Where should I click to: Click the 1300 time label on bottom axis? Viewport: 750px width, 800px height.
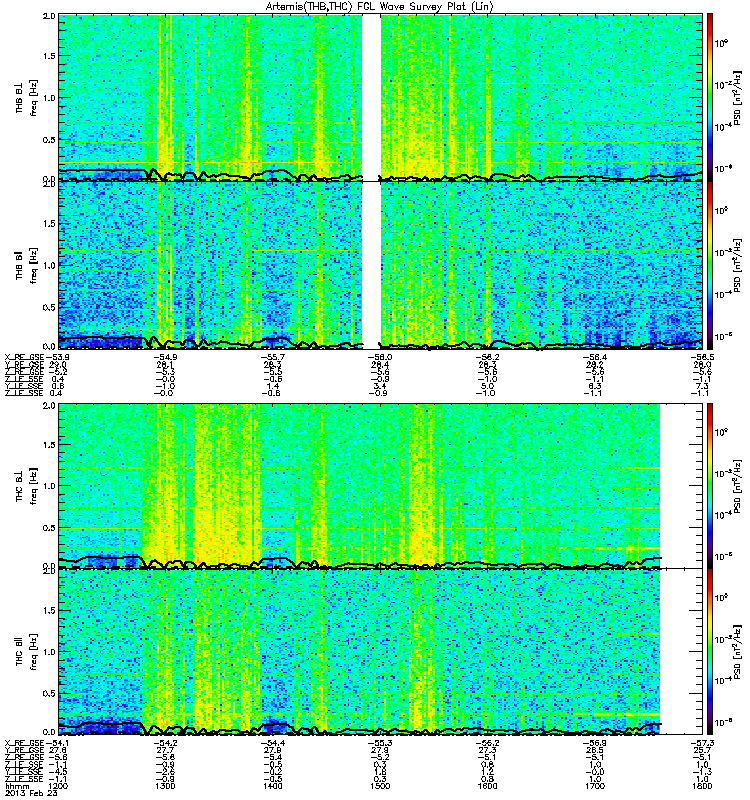click(x=165, y=786)
